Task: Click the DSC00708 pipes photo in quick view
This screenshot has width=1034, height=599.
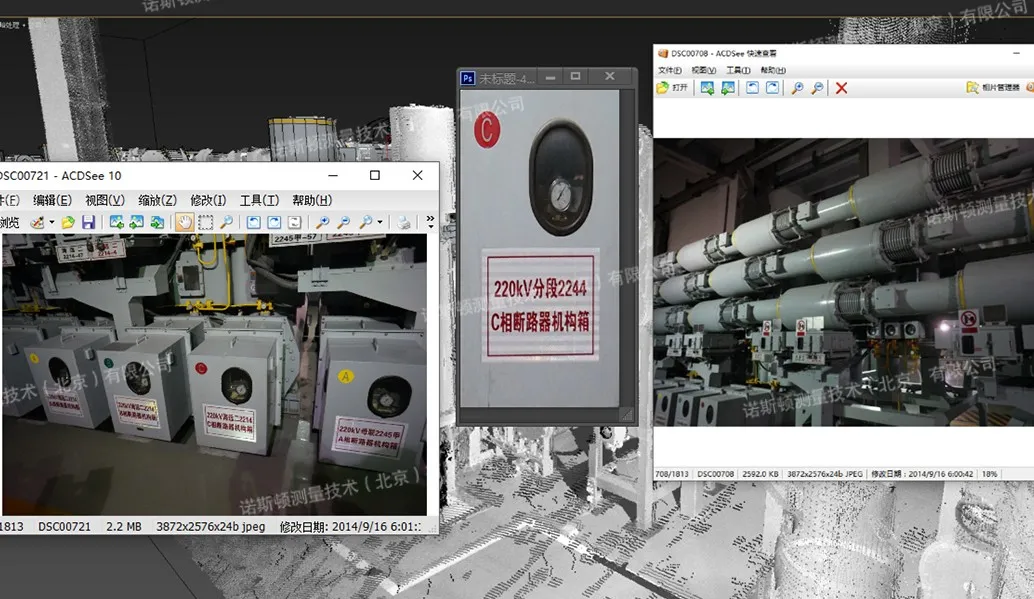Action: point(843,282)
